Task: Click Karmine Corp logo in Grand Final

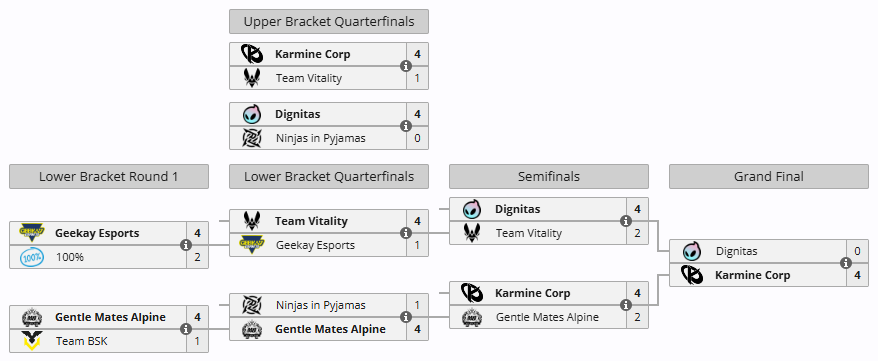Action: point(692,275)
